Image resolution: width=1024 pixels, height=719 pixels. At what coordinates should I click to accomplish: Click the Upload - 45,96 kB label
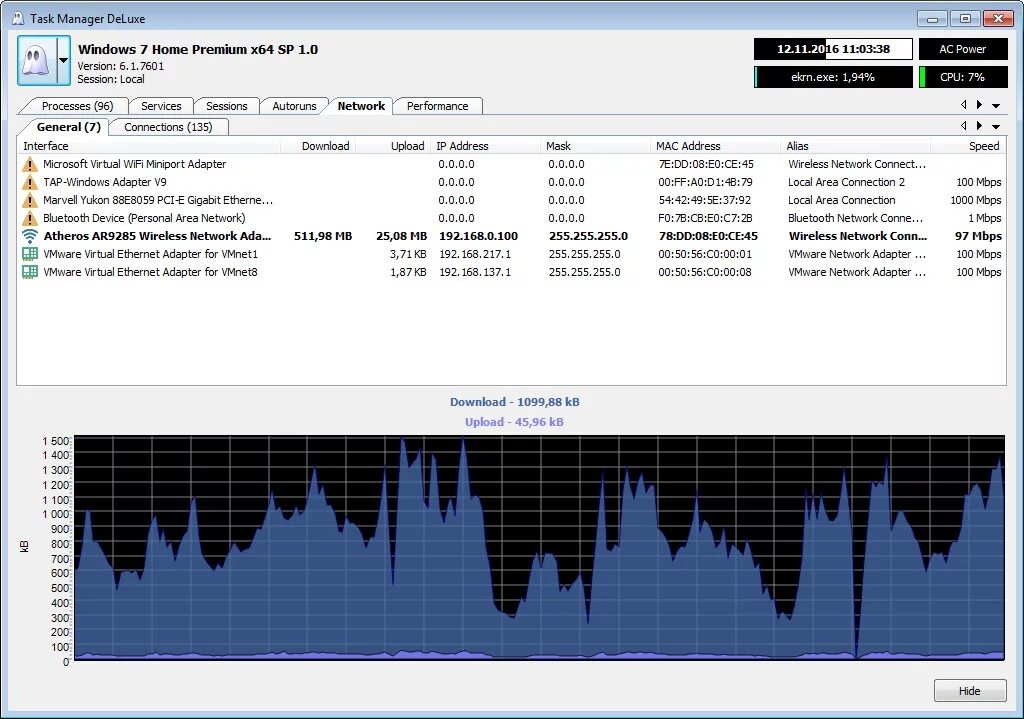click(x=514, y=422)
